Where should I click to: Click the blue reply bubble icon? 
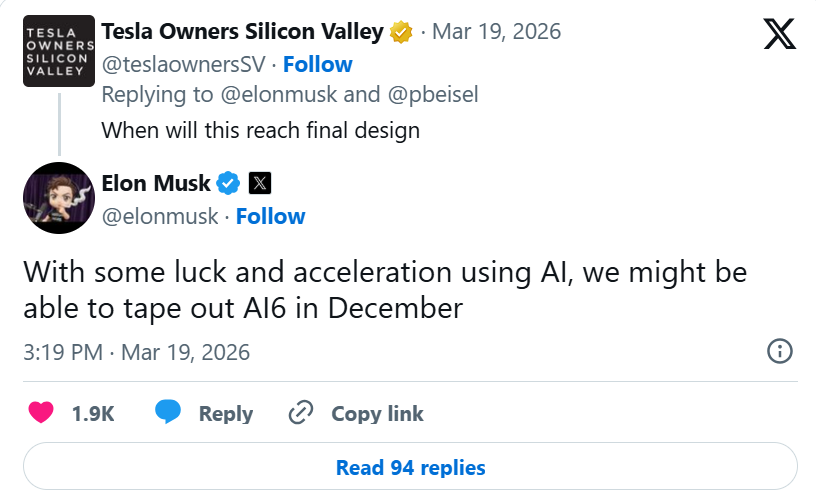click(169, 413)
